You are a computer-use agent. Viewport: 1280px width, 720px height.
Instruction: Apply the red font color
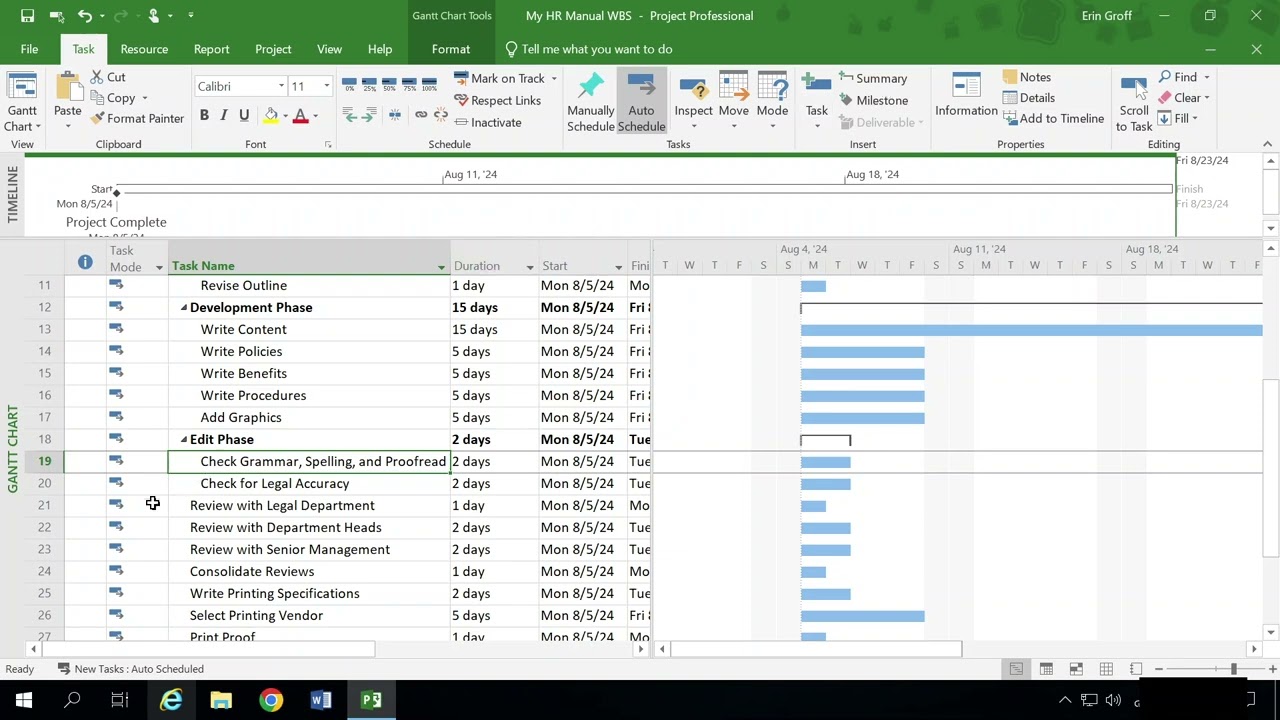click(x=300, y=116)
